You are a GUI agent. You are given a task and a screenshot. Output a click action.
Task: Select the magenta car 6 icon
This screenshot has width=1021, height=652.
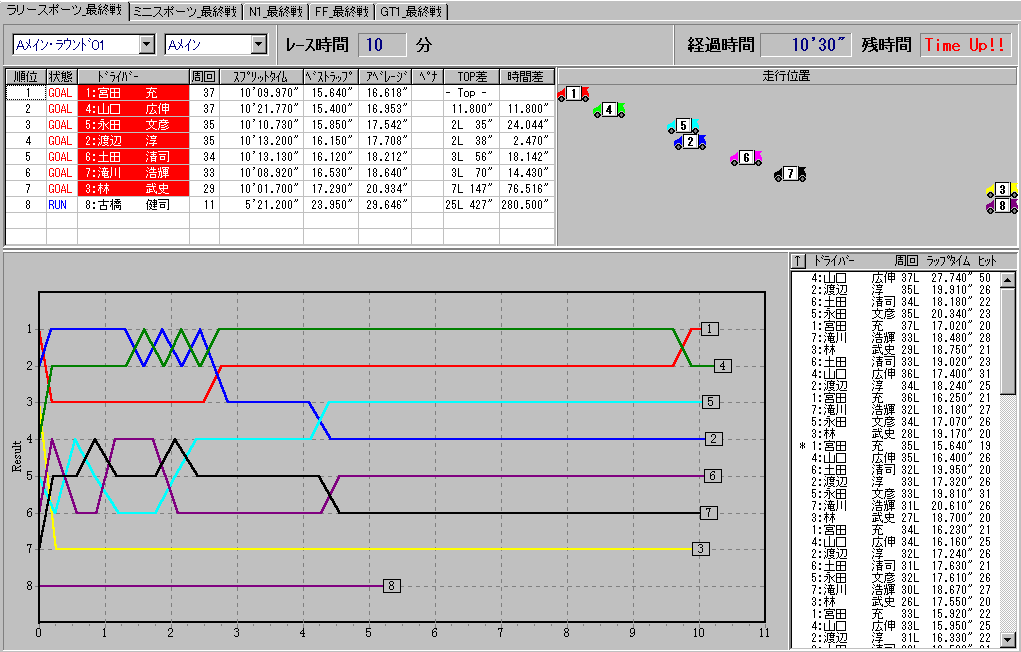tap(746, 158)
